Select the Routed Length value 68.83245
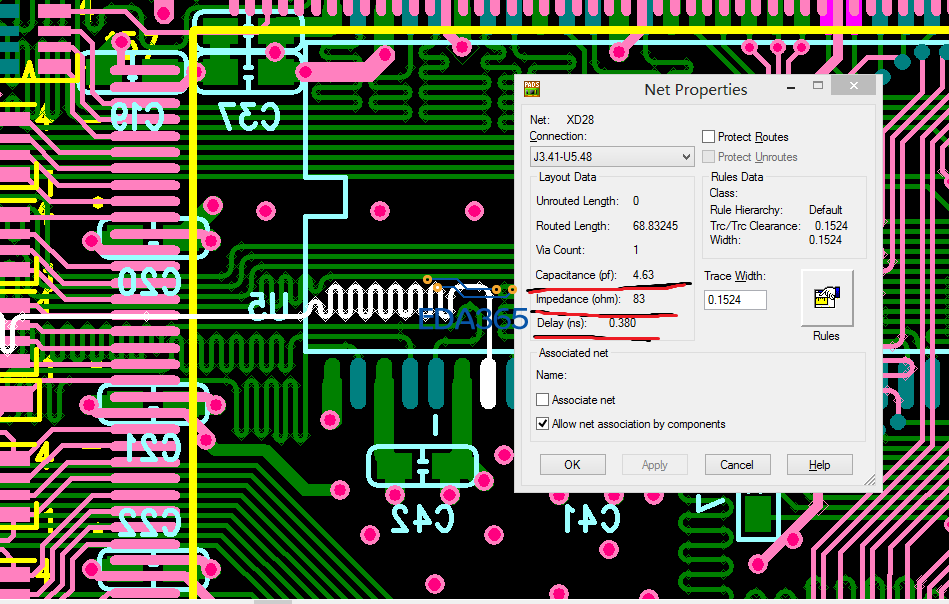The image size is (949, 604). (x=655, y=226)
